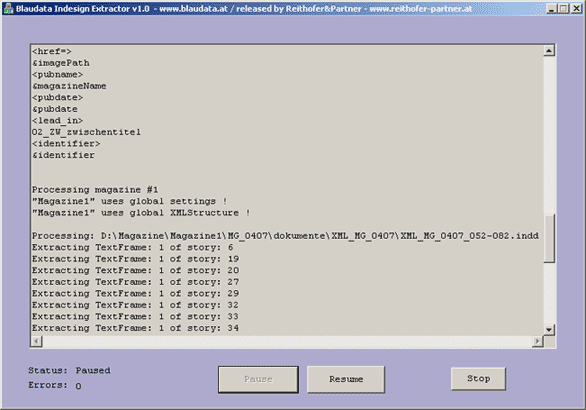
Task: Click the 'story: 20' extraction line
Action: coord(135,270)
